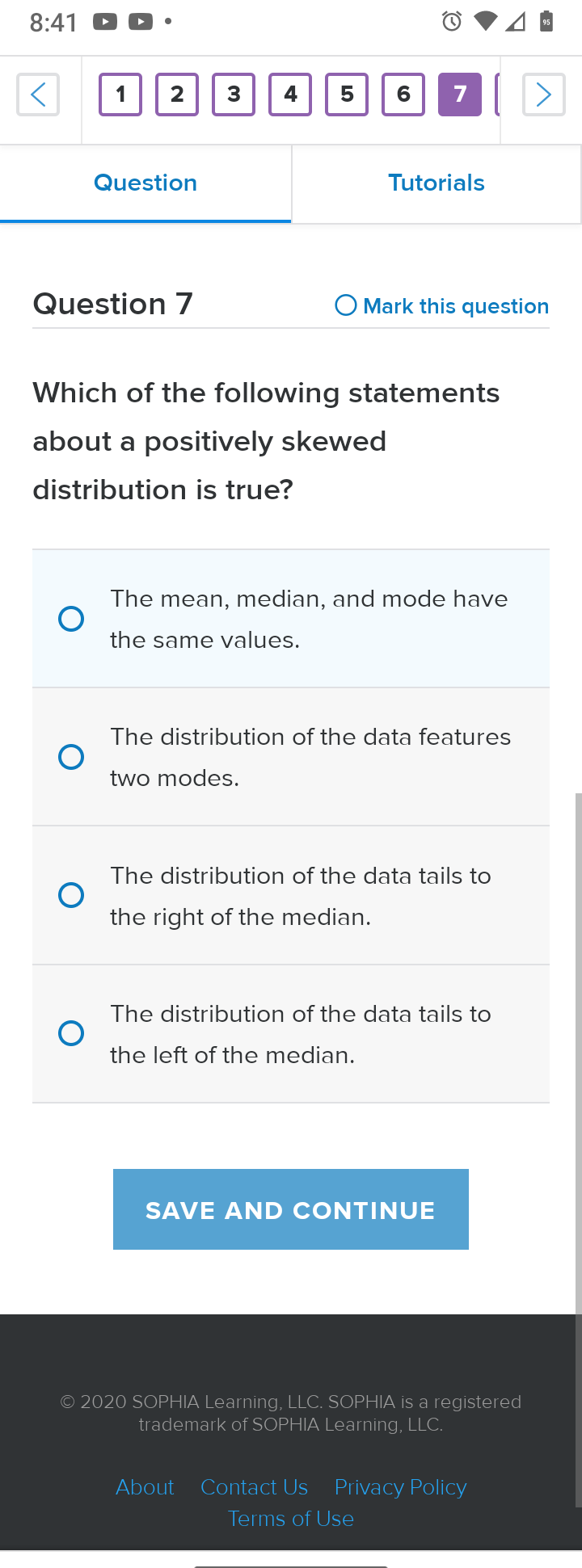Jump to question number 1
The height and width of the screenshot is (1568, 582).
tap(120, 95)
